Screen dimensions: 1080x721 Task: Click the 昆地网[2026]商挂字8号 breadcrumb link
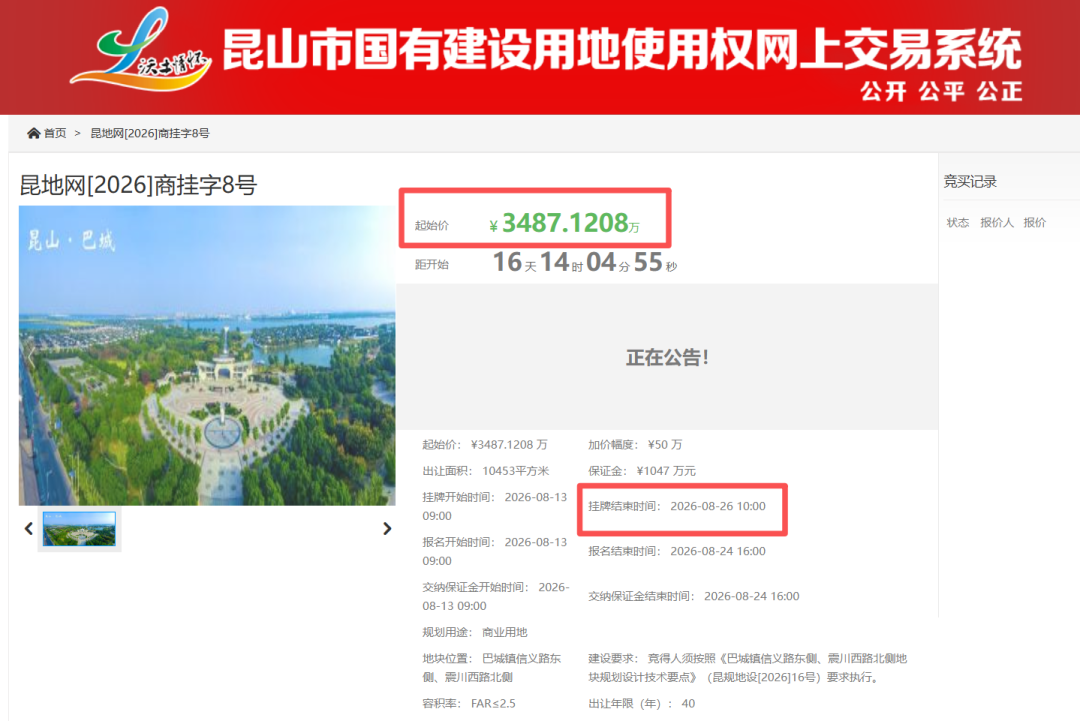coord(150,133)
